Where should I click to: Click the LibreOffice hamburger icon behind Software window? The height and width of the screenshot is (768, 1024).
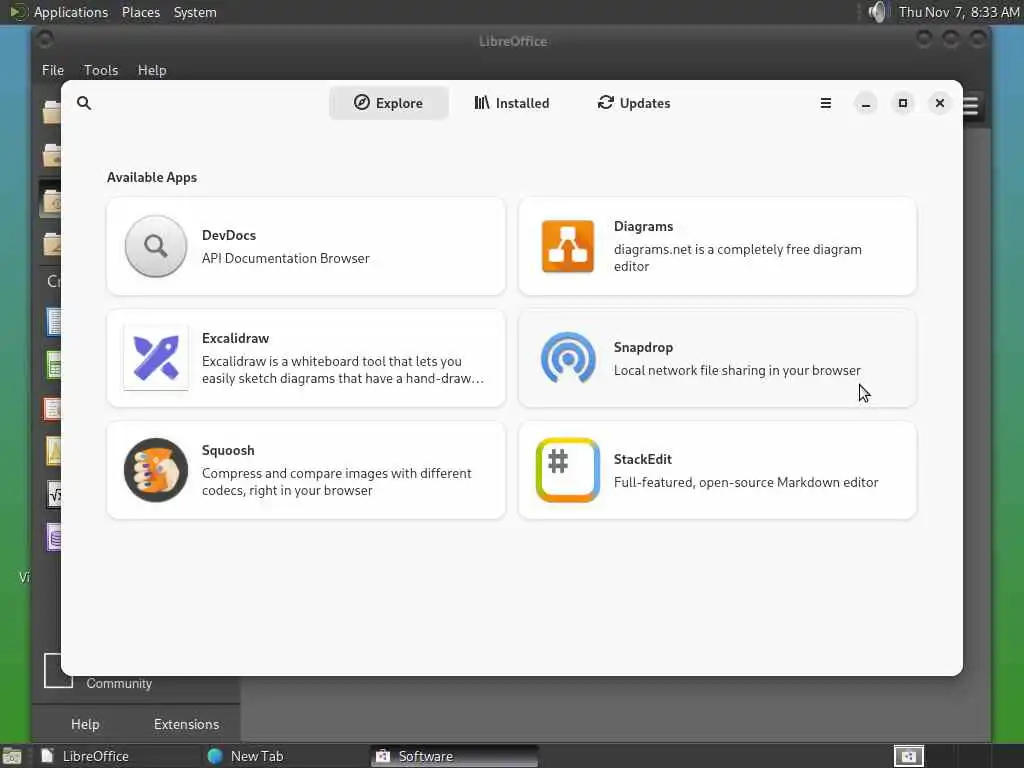tap(972, 105)
